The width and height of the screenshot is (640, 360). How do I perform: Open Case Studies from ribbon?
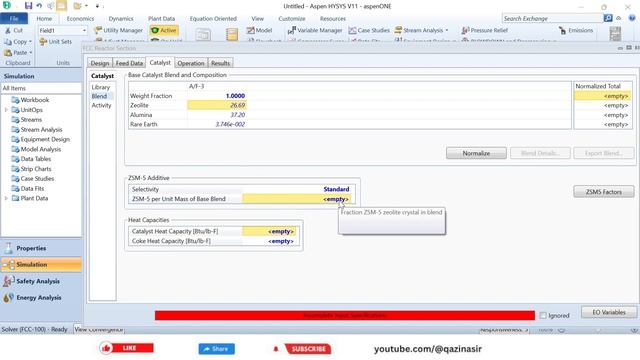[x=369, y=30]
